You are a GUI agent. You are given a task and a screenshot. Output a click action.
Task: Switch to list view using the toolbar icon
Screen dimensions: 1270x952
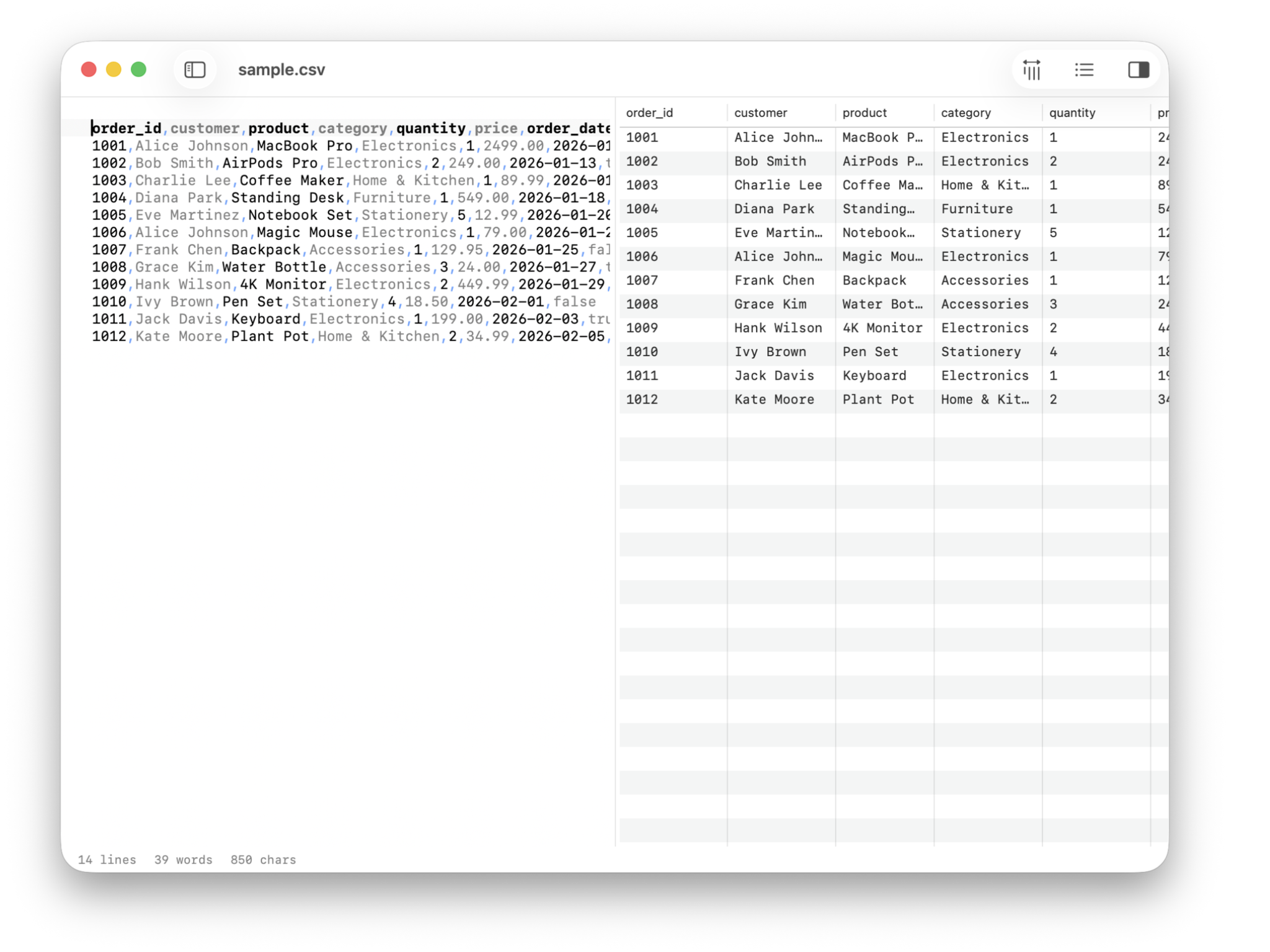point(1083,70)
